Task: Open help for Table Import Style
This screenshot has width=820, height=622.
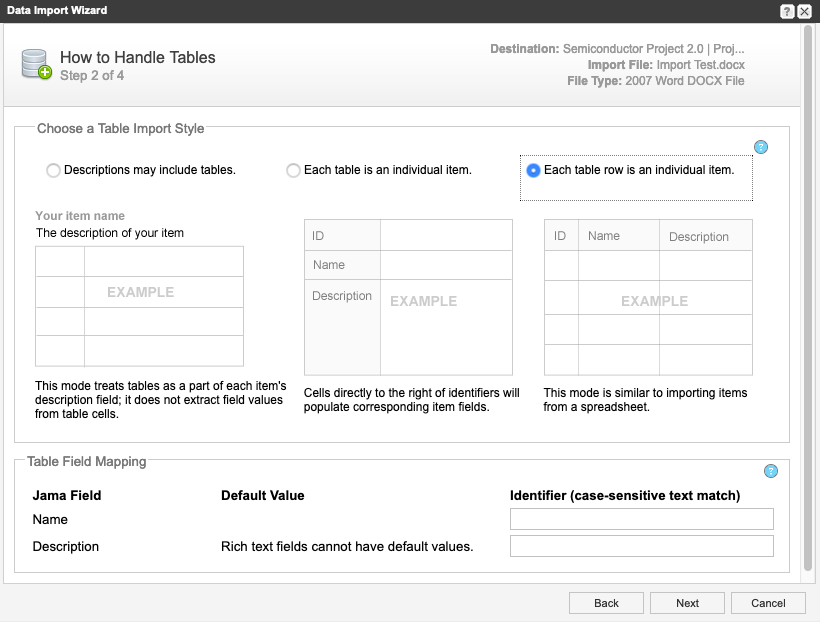Action: tap(760, 147)
